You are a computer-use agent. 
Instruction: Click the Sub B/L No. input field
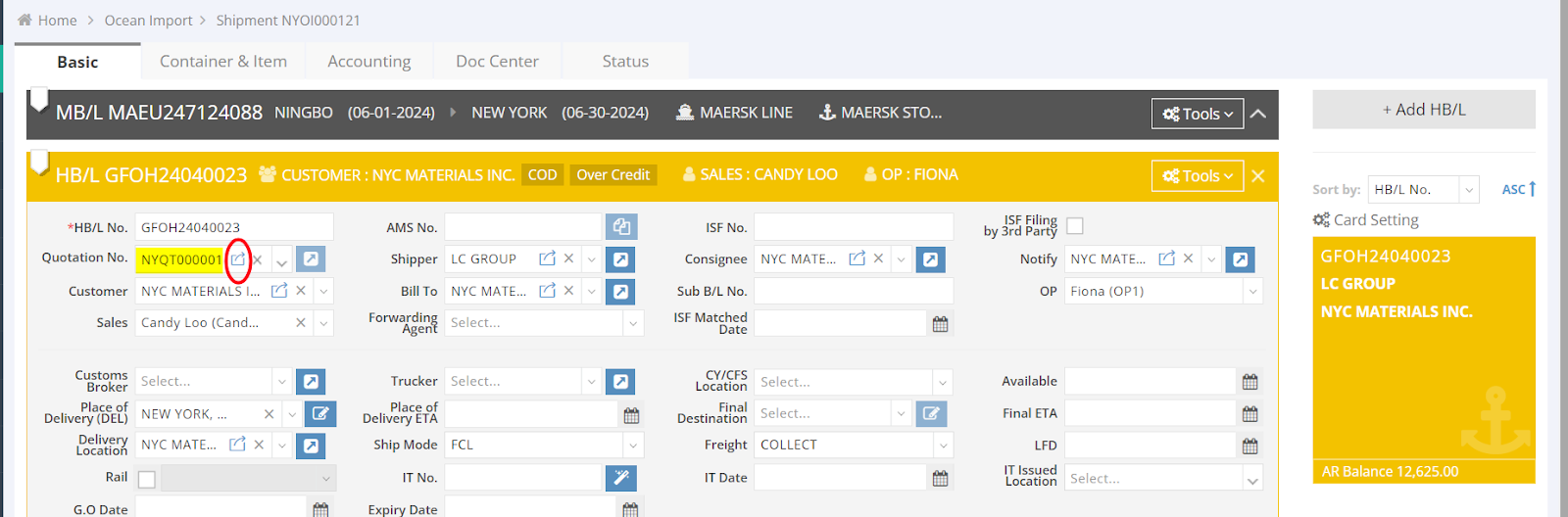pyautogui.click(x=853, y=292)
